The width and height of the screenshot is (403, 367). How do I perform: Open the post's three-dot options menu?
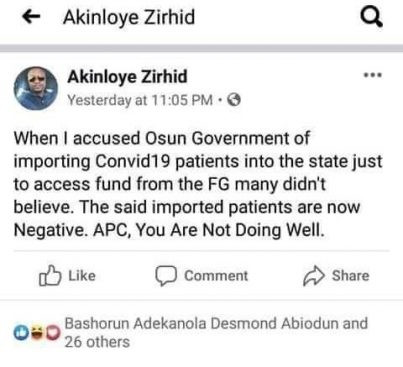click(373, 75)
